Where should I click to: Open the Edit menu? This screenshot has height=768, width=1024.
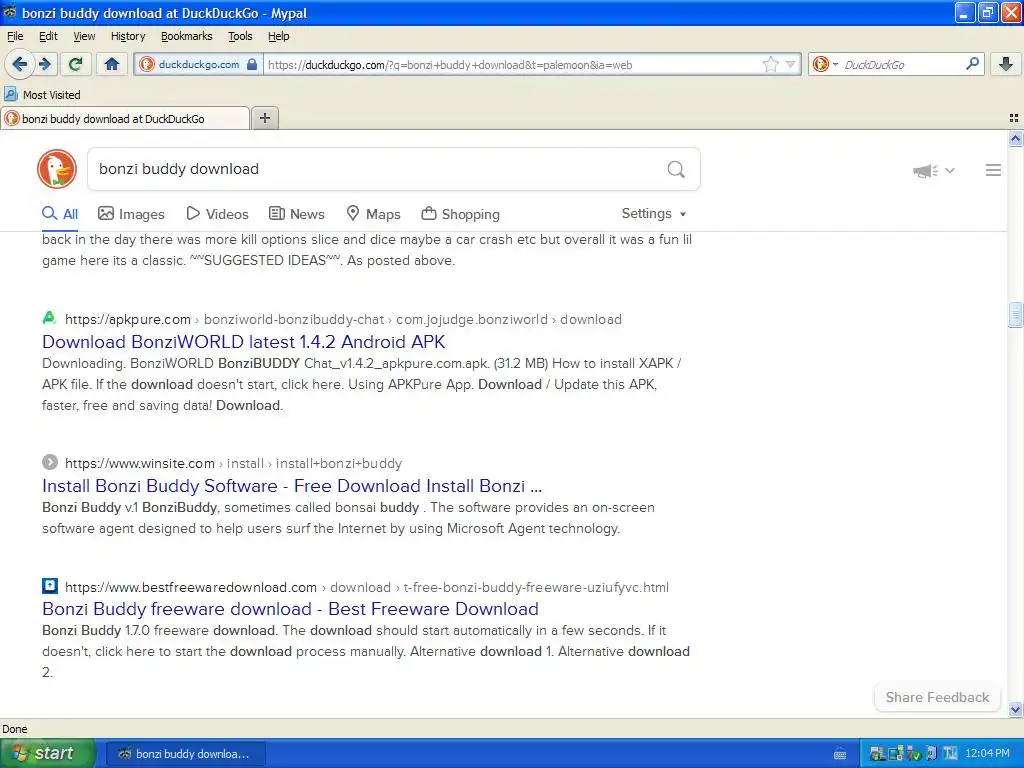48,36
